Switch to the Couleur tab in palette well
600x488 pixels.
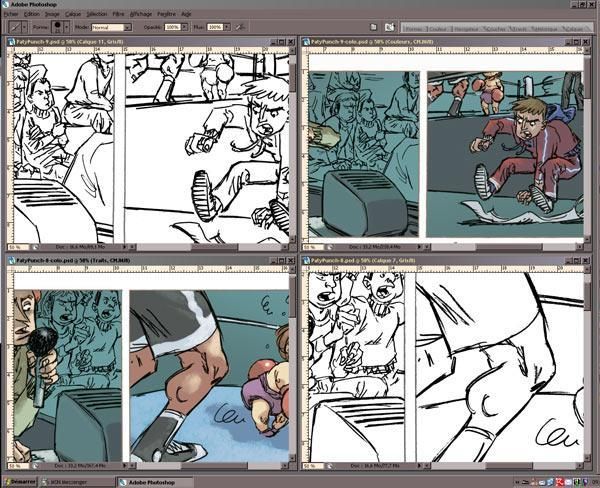[438, 29]
